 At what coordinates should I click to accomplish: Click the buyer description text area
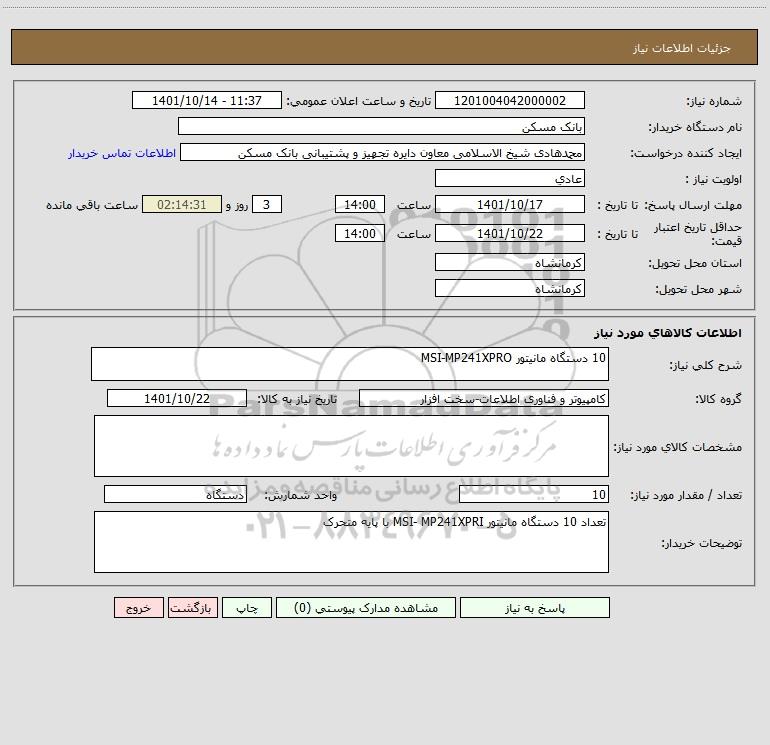(351, 542)
